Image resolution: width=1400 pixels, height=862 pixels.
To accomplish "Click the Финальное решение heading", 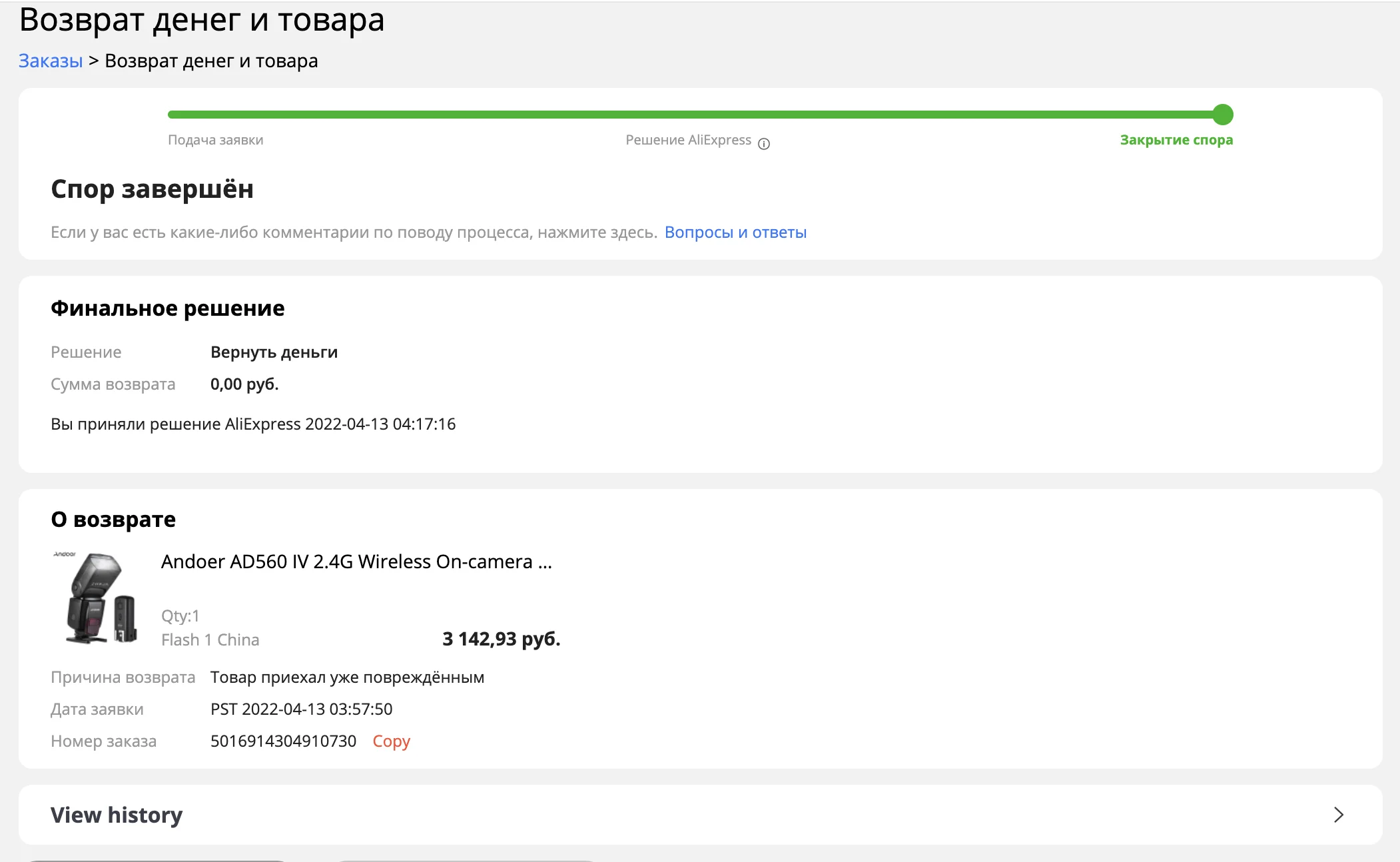I will [167, 308].
